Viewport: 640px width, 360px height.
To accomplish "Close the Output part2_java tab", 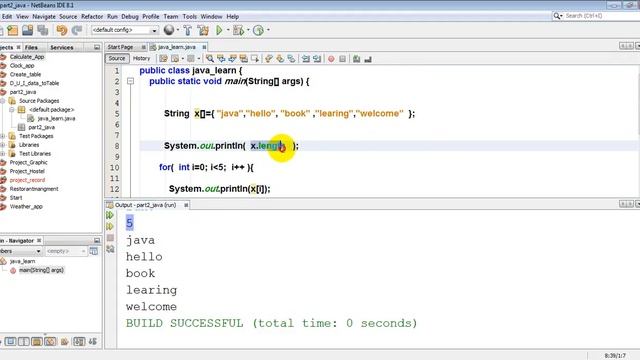I will point(186,205).
